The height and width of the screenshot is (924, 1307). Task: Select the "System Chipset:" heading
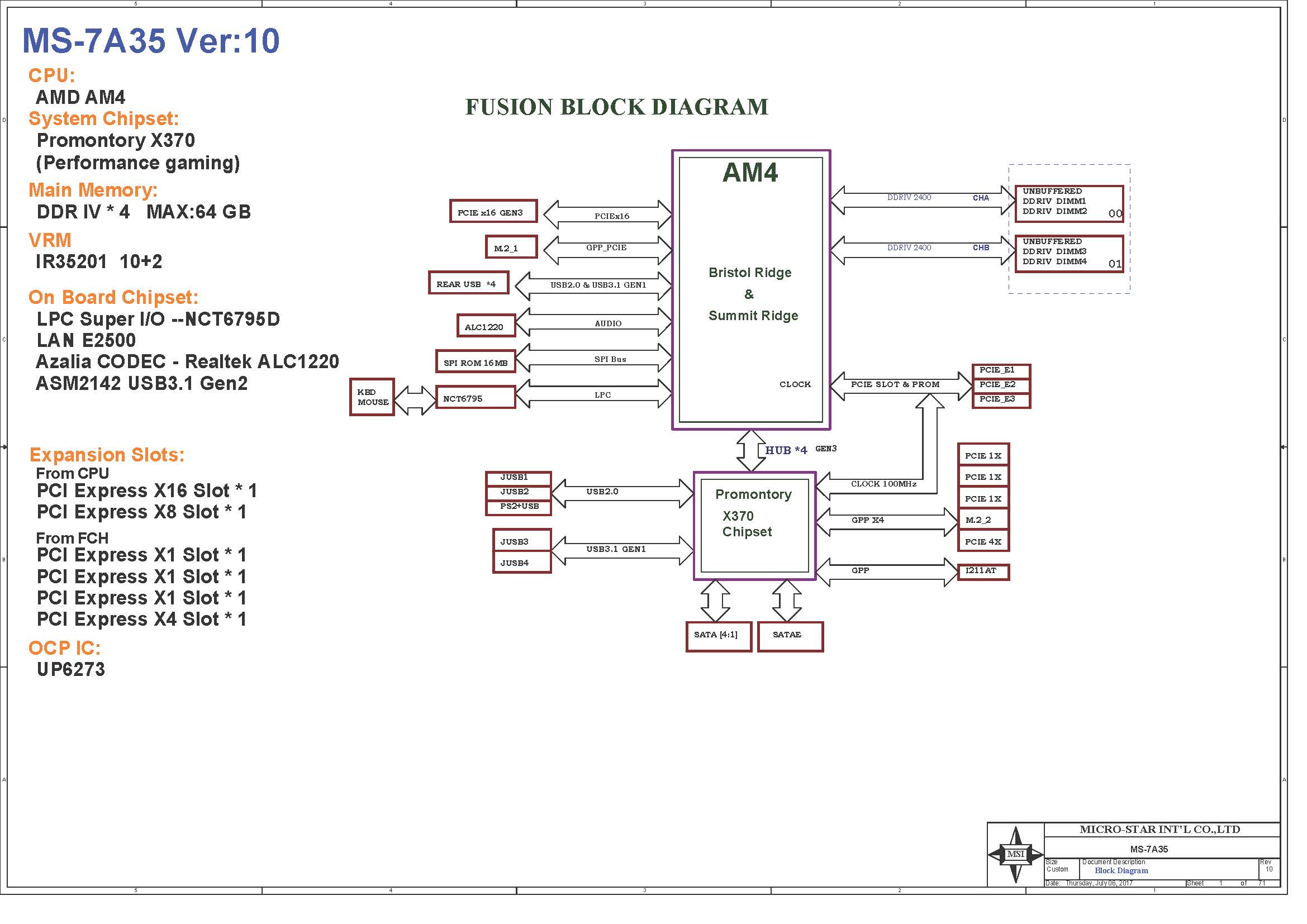103,119
